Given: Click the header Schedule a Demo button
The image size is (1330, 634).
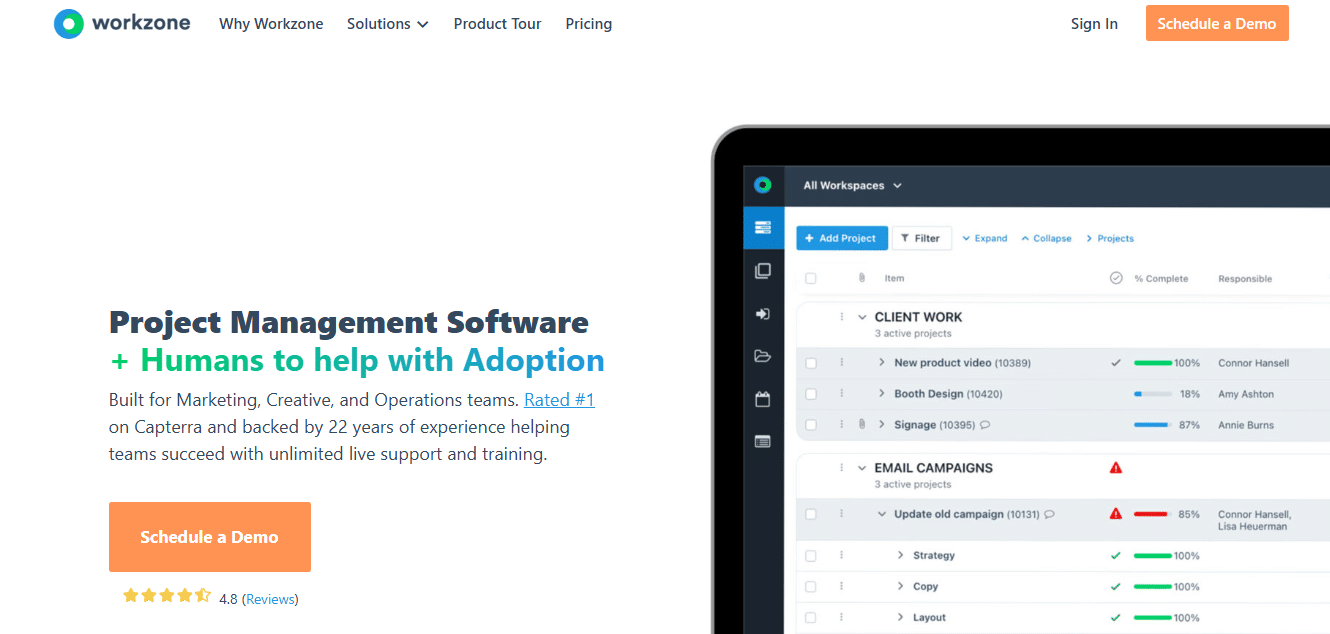Looking at the screenshot, I should (1217, 24).
